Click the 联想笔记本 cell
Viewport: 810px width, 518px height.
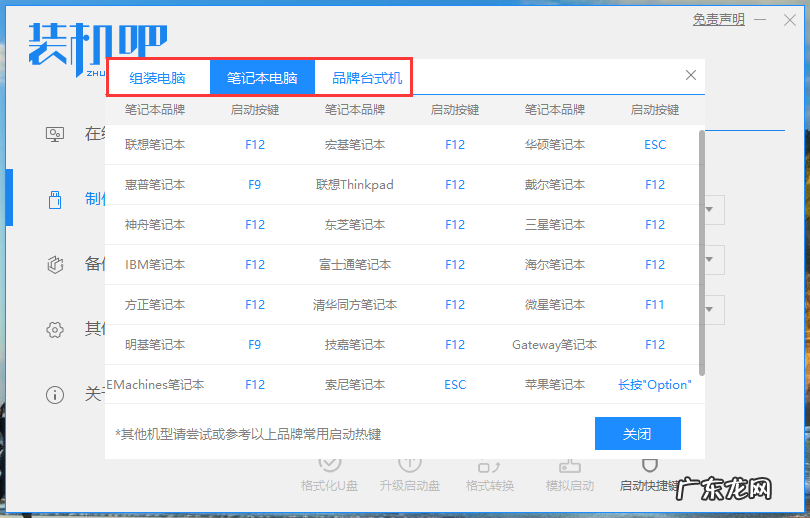(x=155, y=145)
